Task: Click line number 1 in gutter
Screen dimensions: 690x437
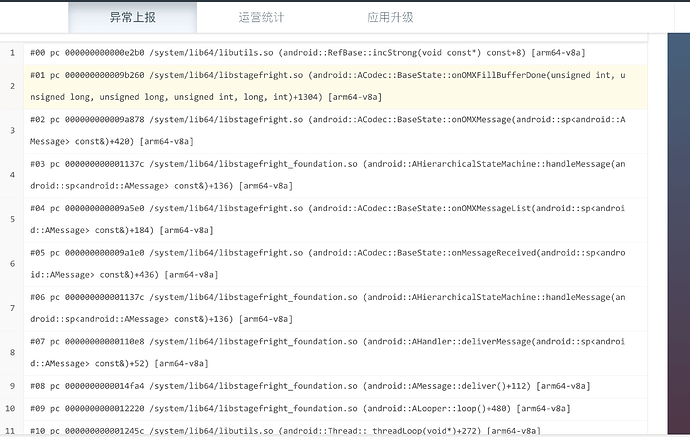Action: click(12, 53)
